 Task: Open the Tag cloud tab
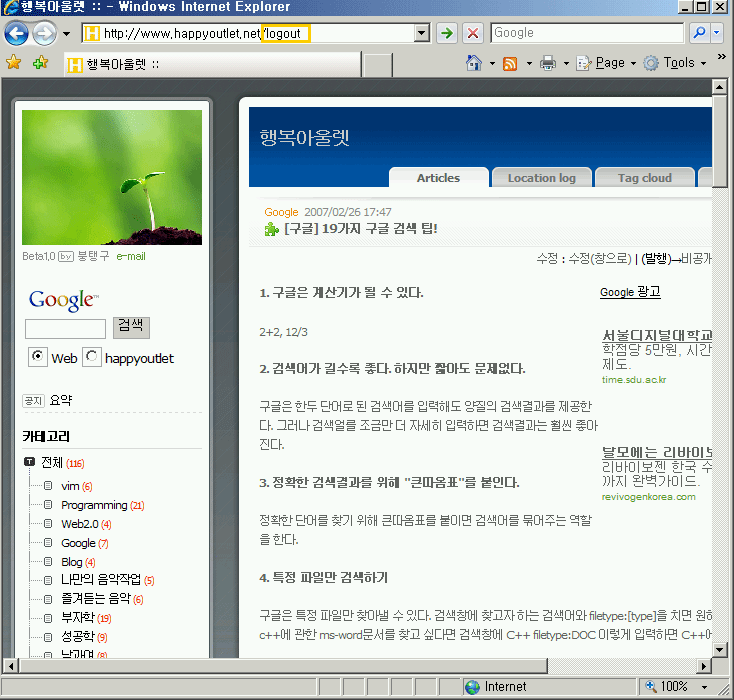click(645, 178)
